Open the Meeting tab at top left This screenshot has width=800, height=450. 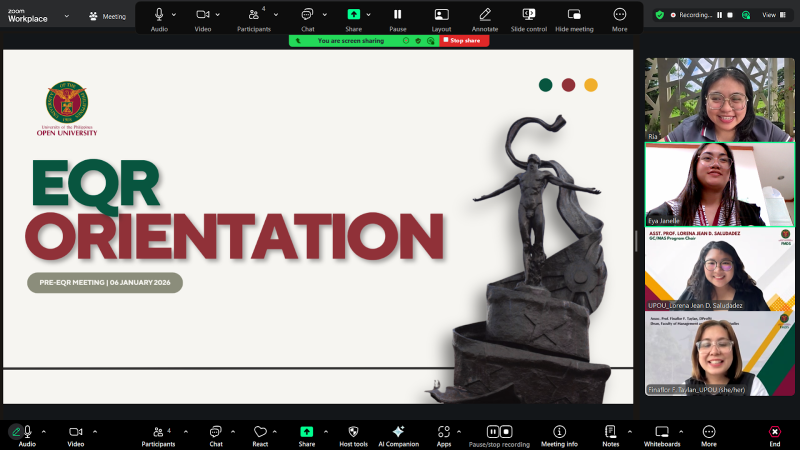[108, 16]
